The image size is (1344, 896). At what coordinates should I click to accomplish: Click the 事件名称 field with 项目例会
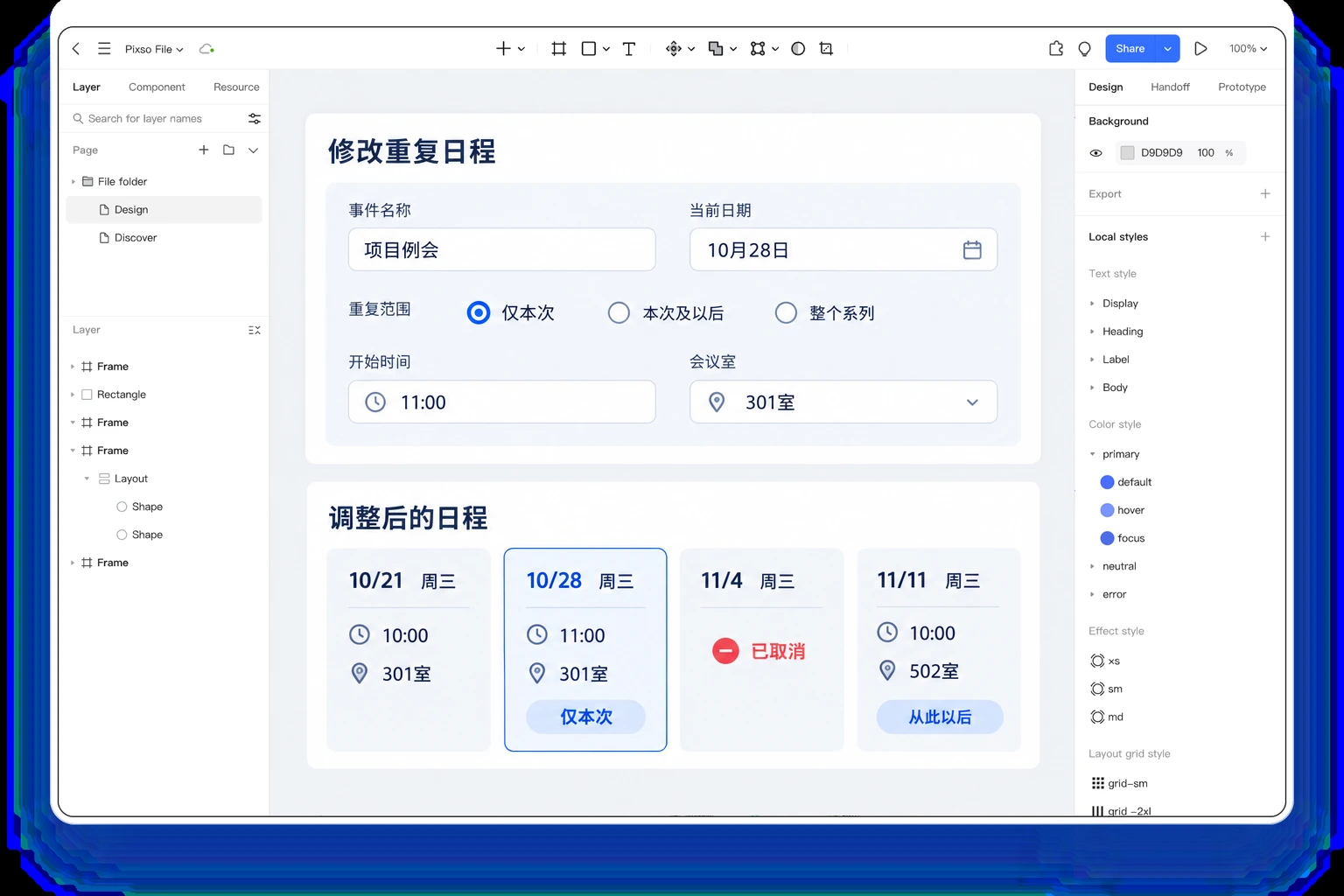[x=502, y=249]
